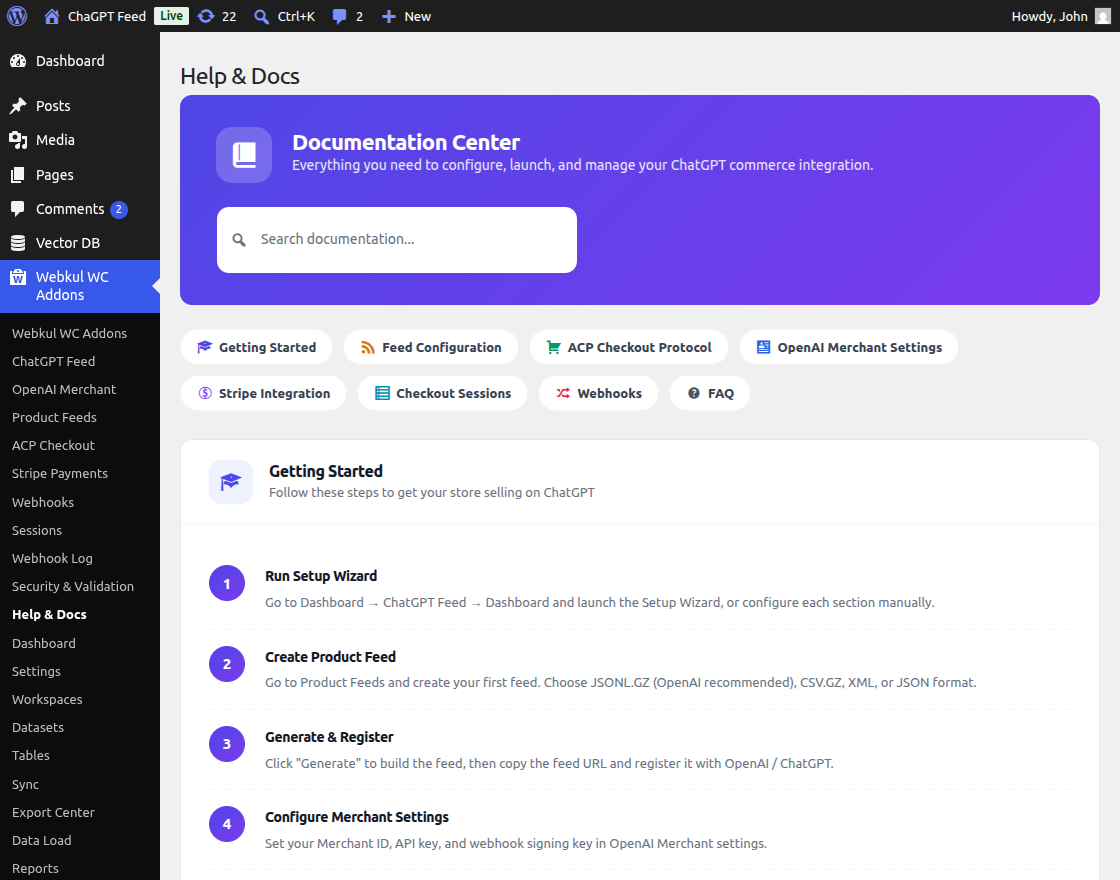Click step 1 circle for Run Setup Wizard
1120x880 pixels.
(227, 584)
